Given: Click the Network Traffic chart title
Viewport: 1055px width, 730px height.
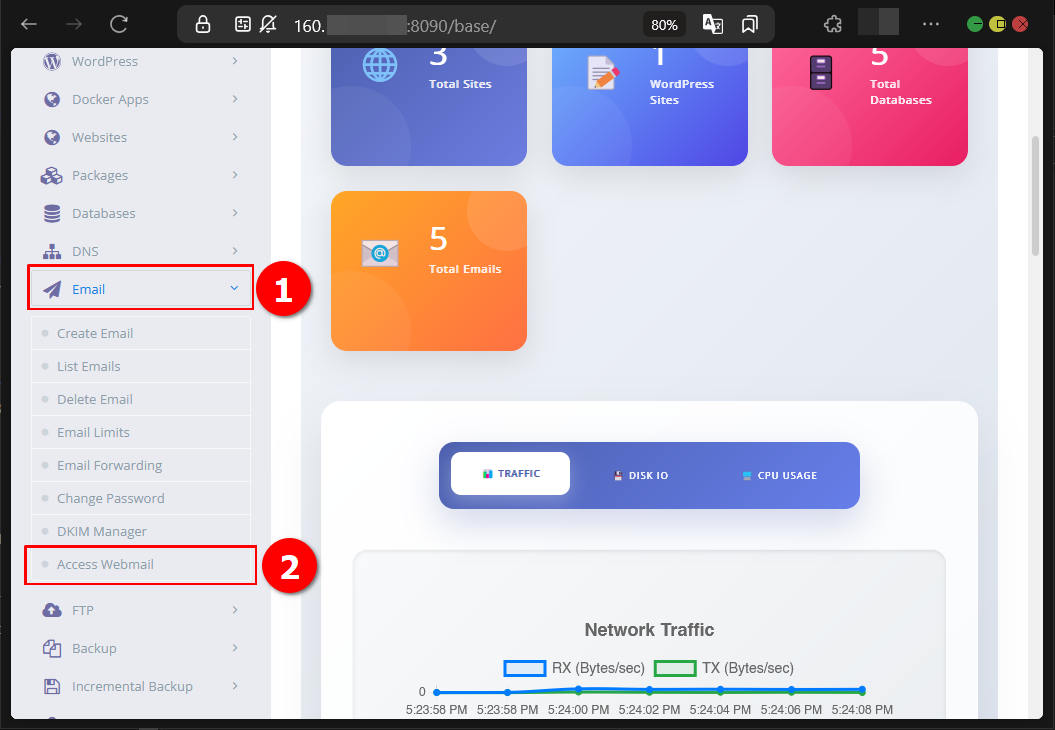Looking at the screenshot, I should [649, 630].
